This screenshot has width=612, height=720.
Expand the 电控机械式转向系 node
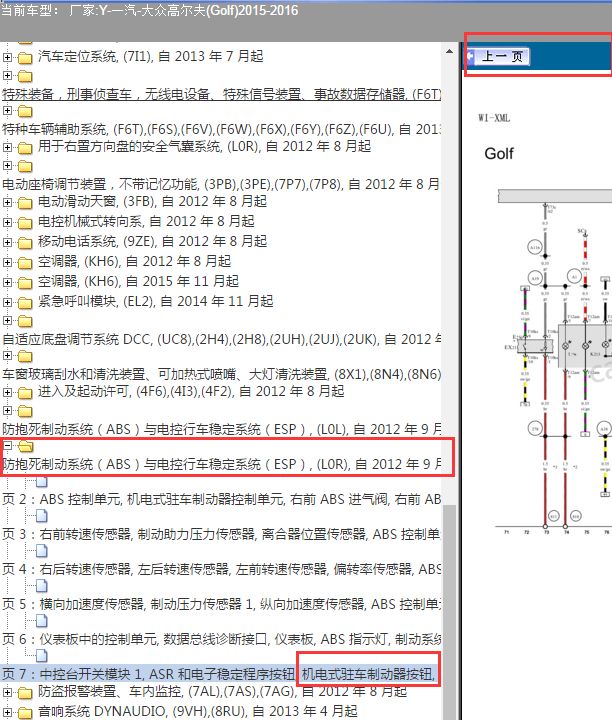pos(7,222)
